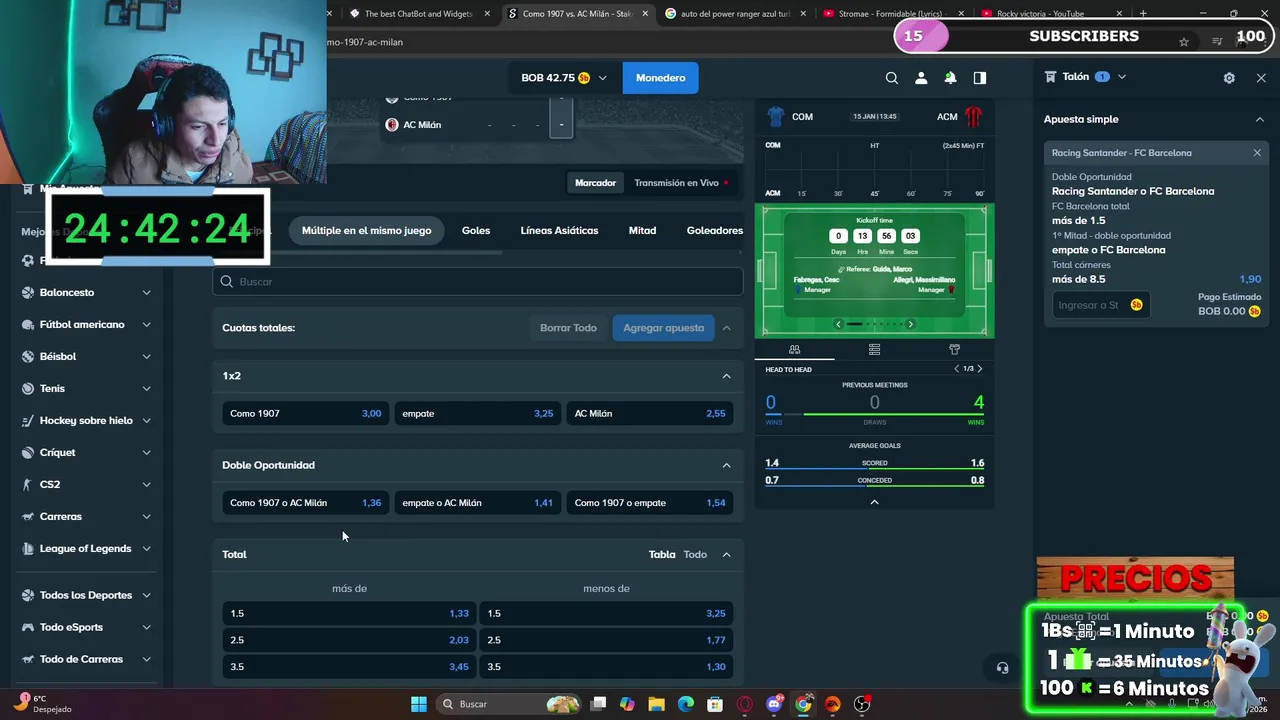1280x720 pixels.
Task: Switch to Stromae - Formidable browser tab
Action: pyautogui.click(x=893, y=14)
